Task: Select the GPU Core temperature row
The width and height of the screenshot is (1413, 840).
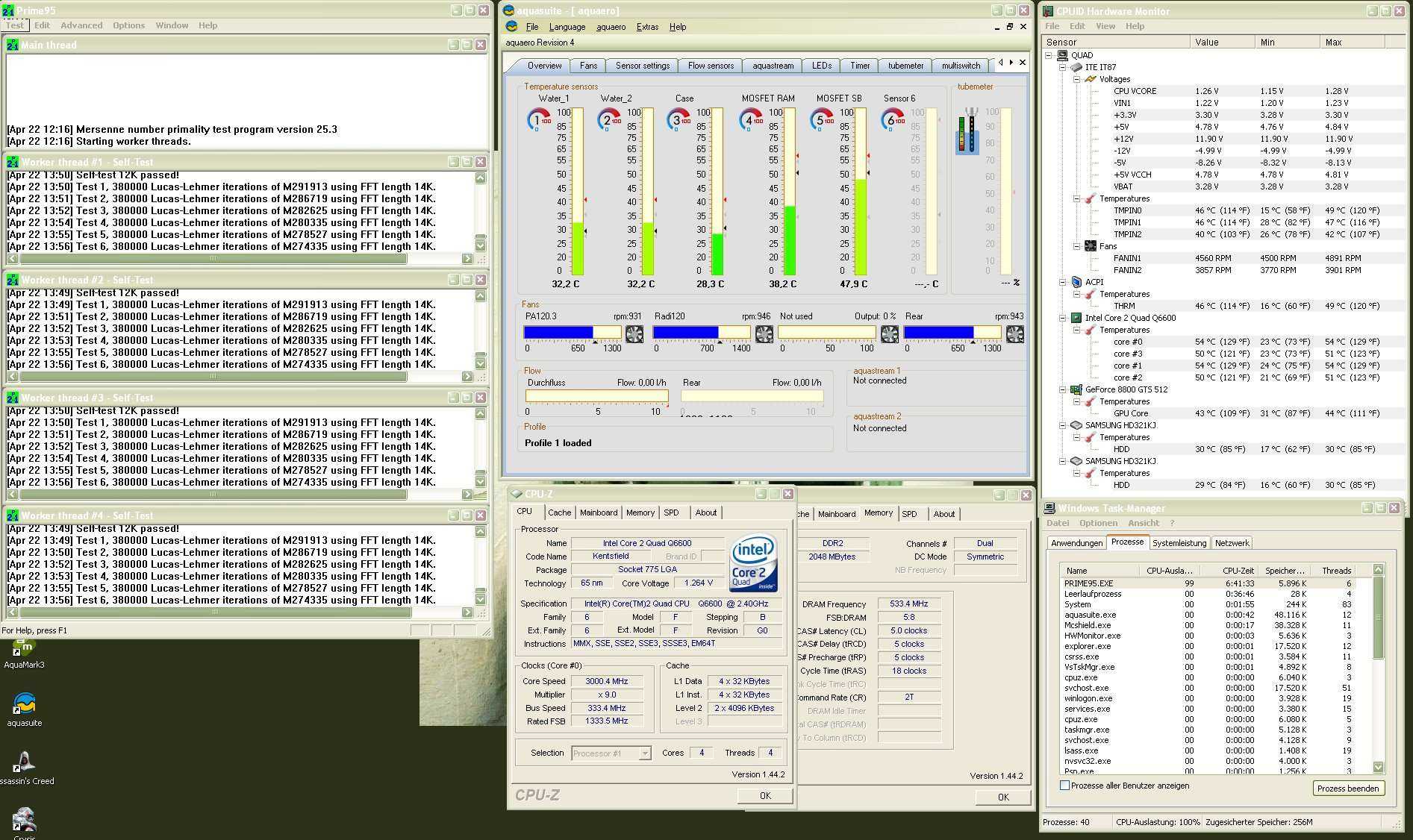Action: (1224, 413)
